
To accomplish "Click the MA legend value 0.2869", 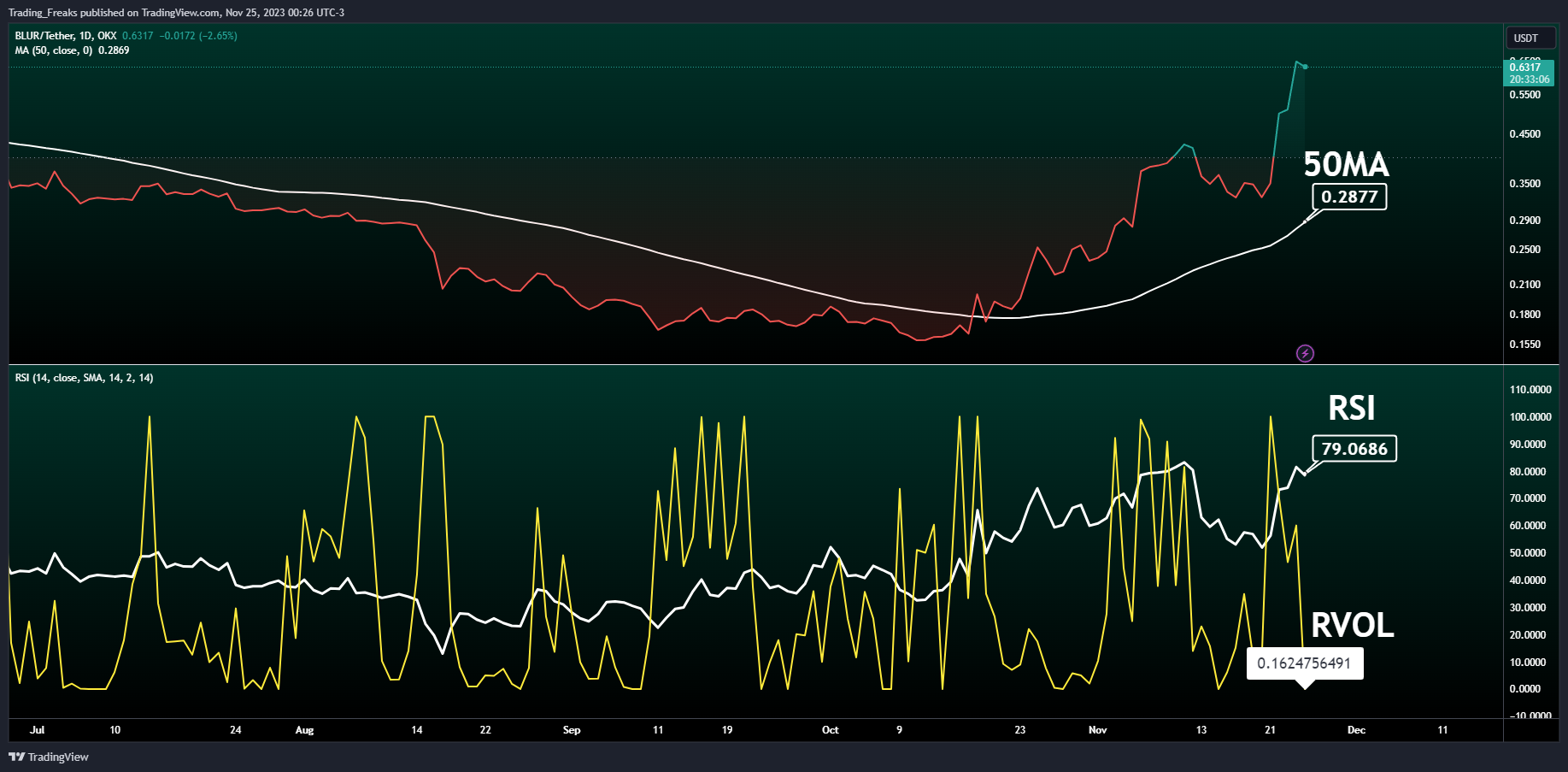I will 114,50.
